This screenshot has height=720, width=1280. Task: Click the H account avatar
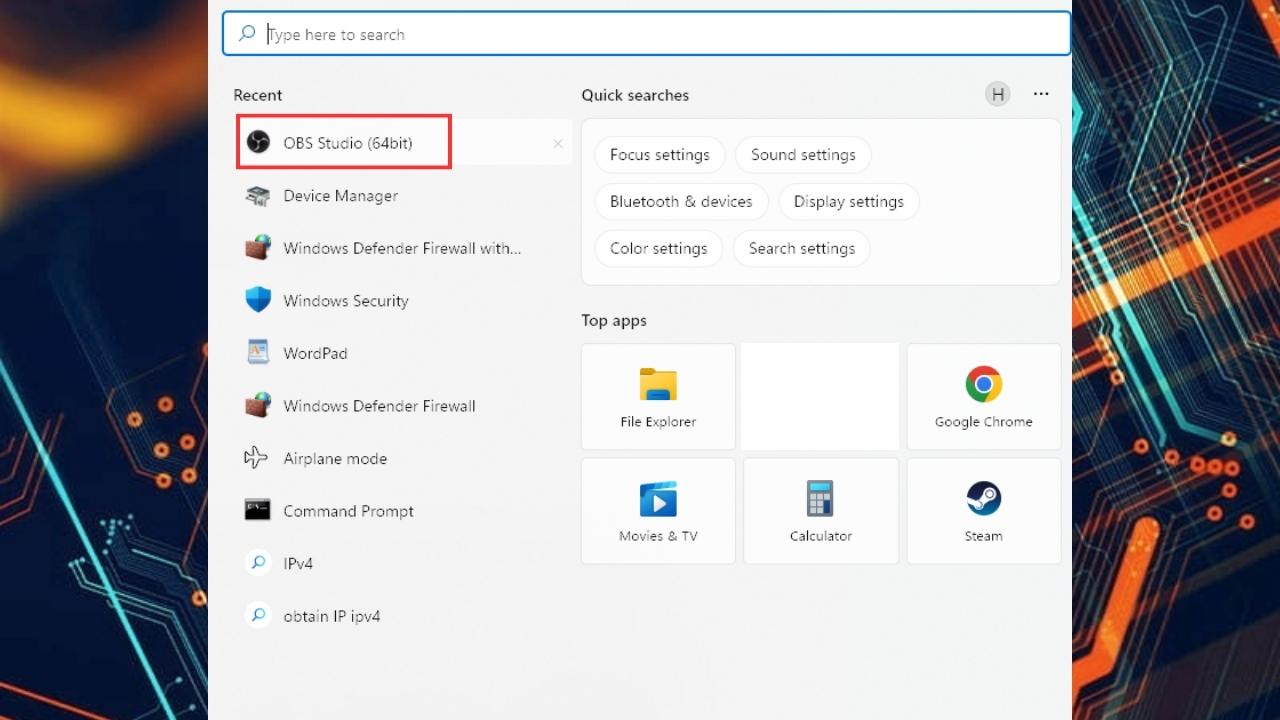tap(997, 94)
